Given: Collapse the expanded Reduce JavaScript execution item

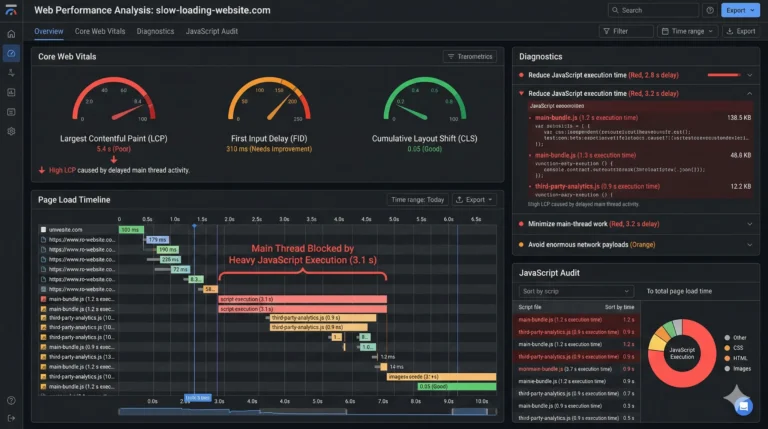Looking at the screenshot, I should click(750, 92).
